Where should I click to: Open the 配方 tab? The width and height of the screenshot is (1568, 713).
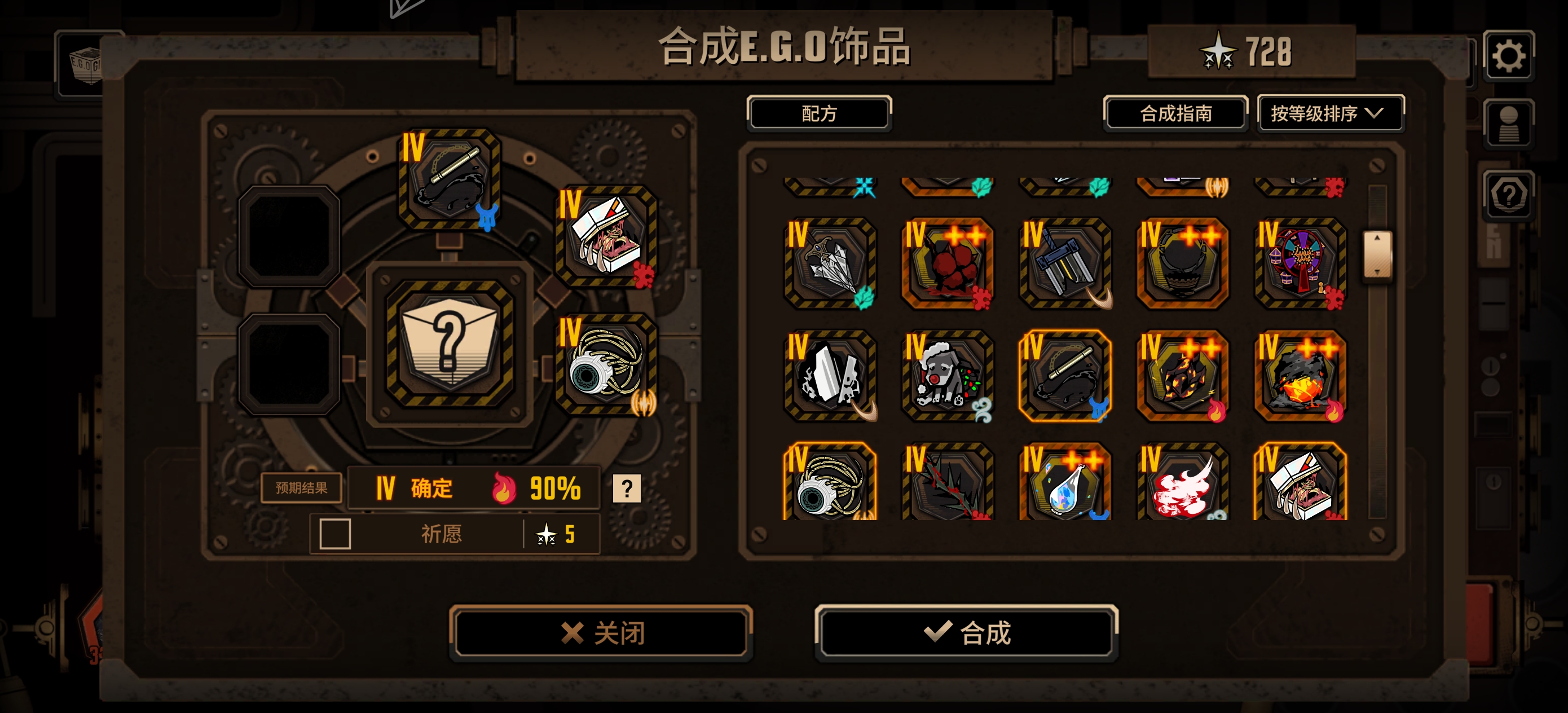(819, 113)
